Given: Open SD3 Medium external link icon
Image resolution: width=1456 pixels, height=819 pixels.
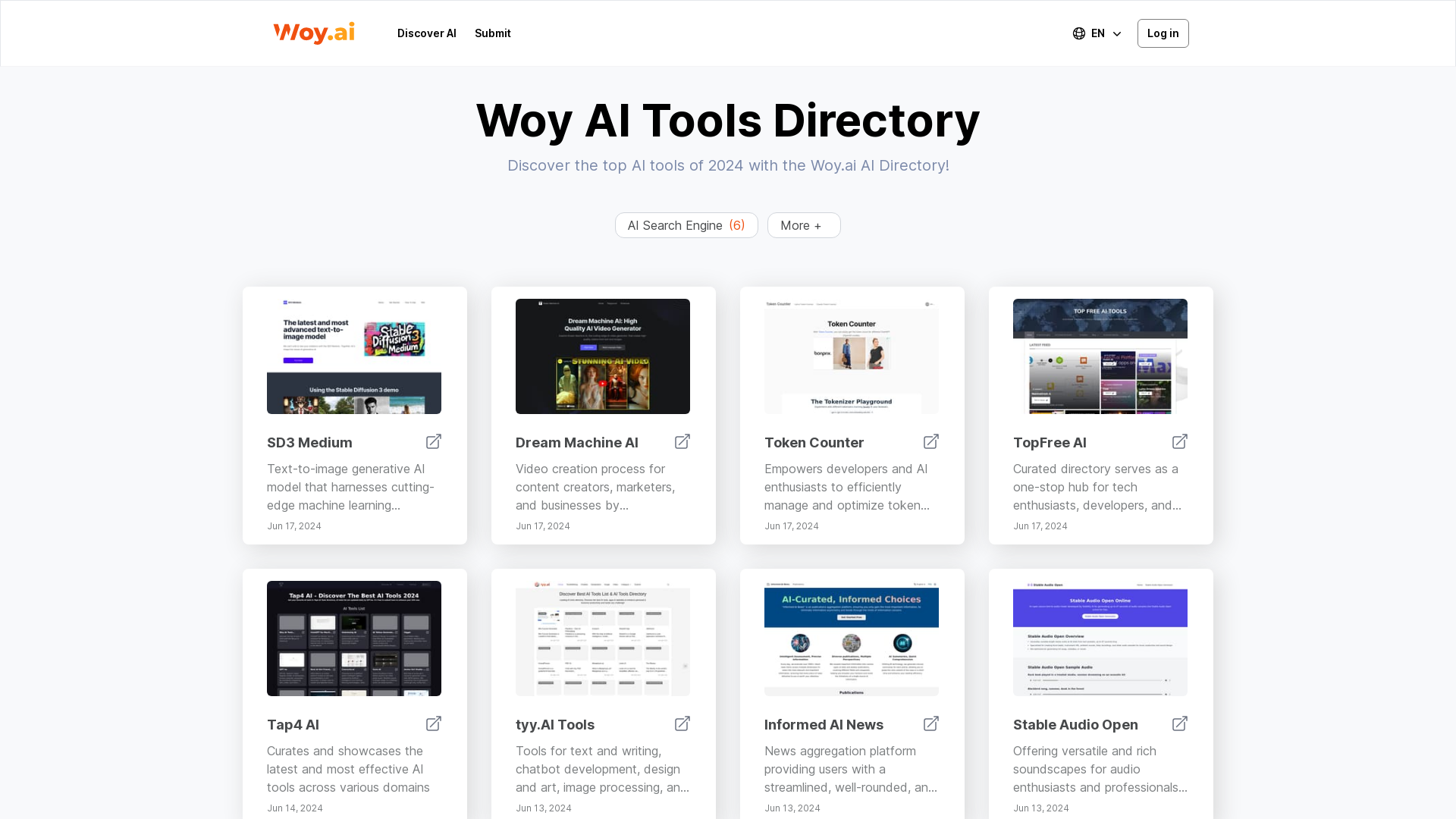Looking at the screenshot, I should (x=433, y=441).
